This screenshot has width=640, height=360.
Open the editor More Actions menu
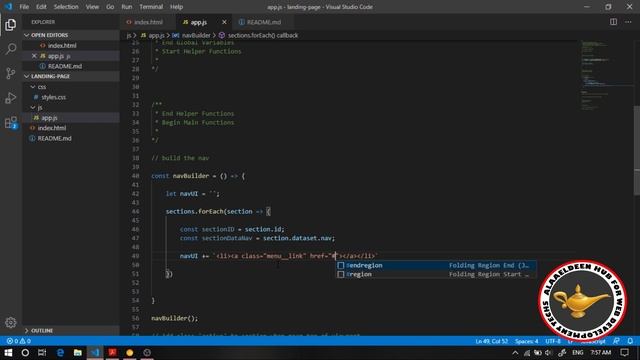click(x=628, y=22)
